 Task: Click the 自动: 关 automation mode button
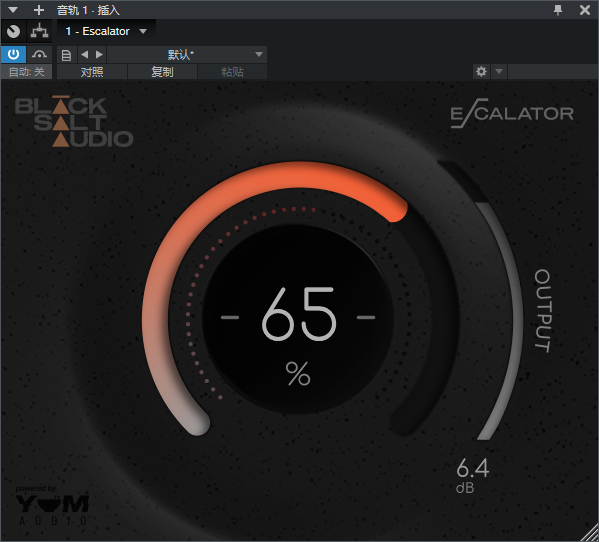click(26, 72)
